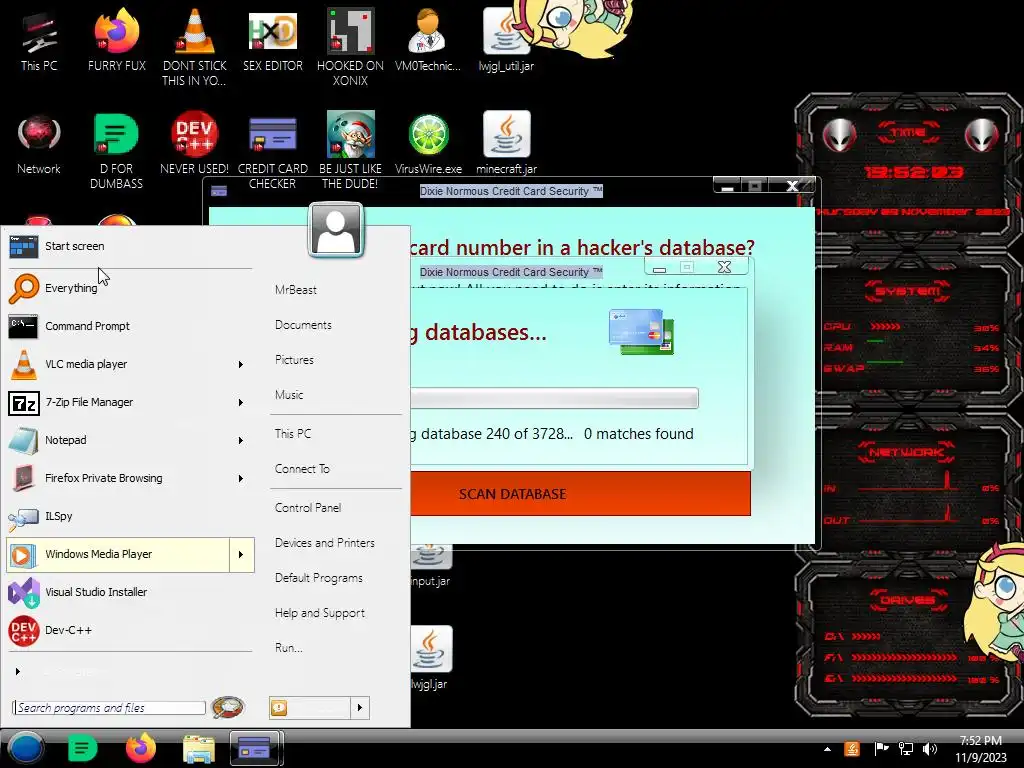This screenshot has height=768, width=1024.
Task: Expand Firefox Private Browsing submenu arrow
Action: (x=241, y=479)
